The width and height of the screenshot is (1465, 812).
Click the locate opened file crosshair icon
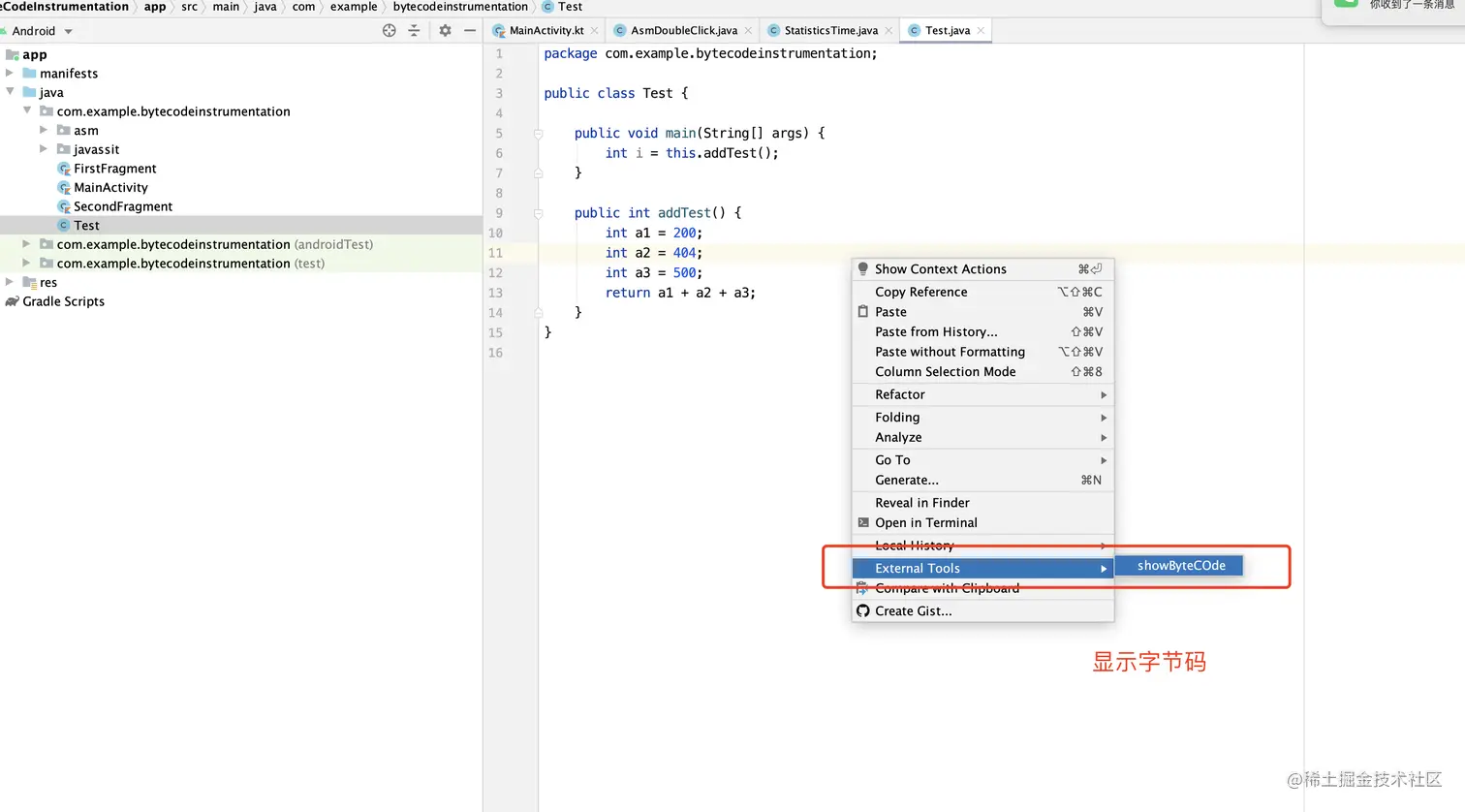390,31
